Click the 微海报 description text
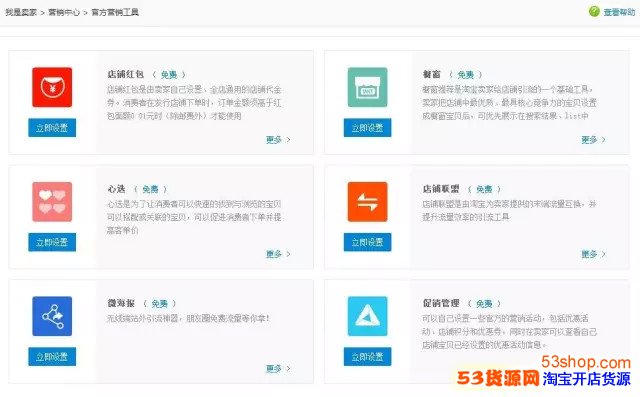 coord(188,318)
